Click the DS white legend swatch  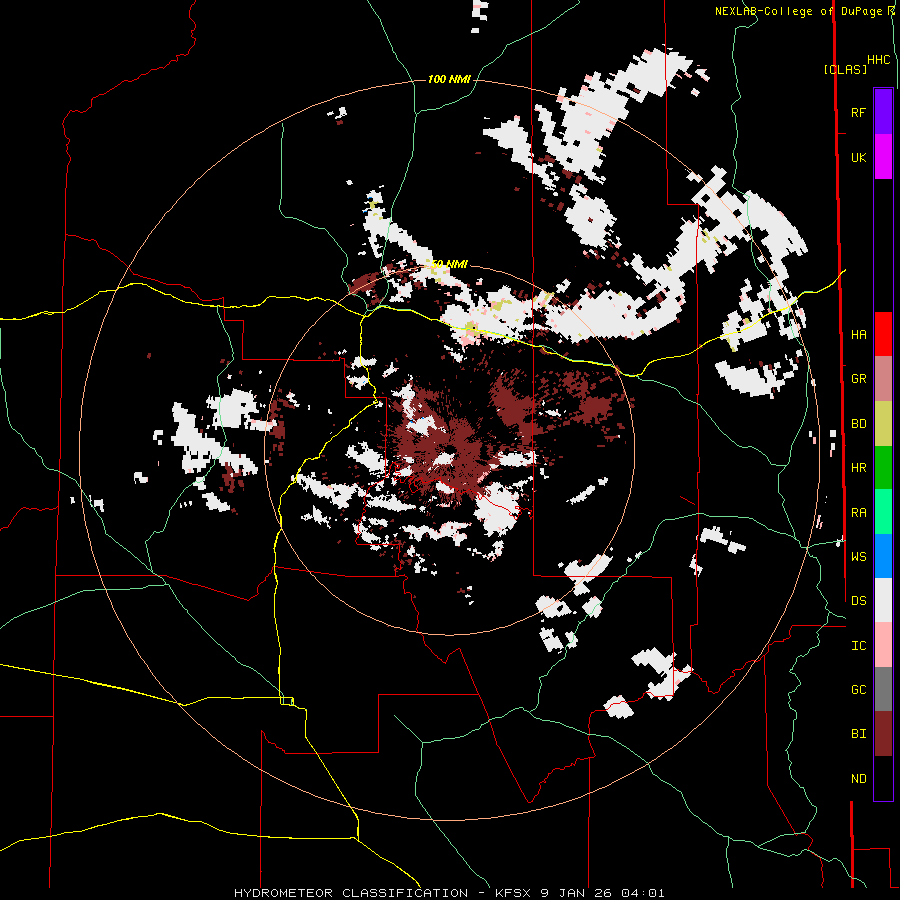pyautogui.click(x=883, y=601)
